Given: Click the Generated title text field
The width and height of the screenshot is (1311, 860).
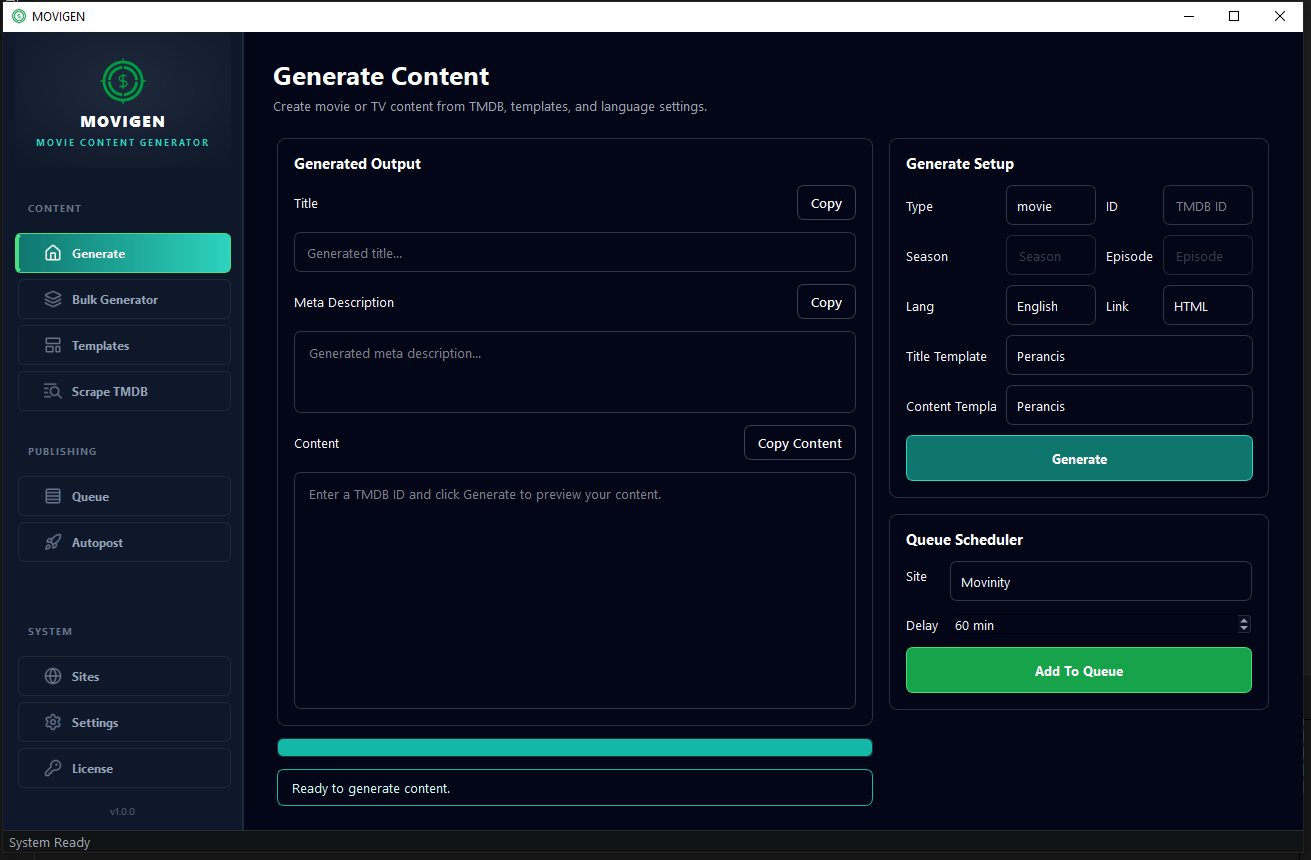Looking at the screenshot, I should (575, 253).
